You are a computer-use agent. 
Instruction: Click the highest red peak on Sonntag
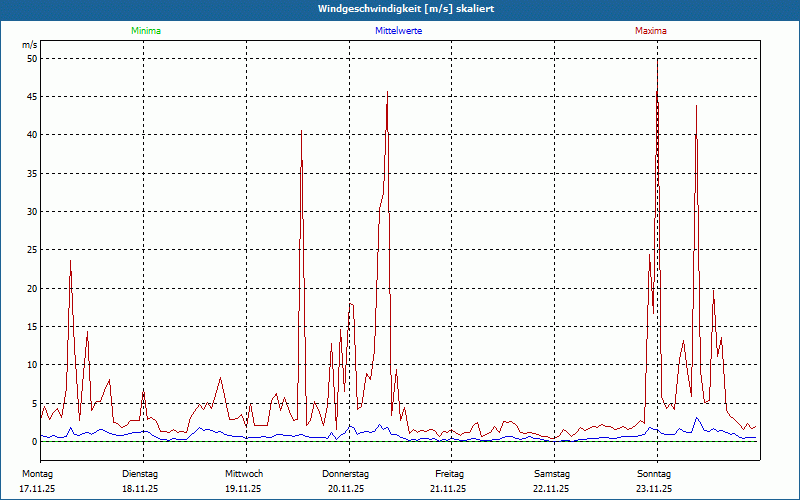[x=657, y=62]
